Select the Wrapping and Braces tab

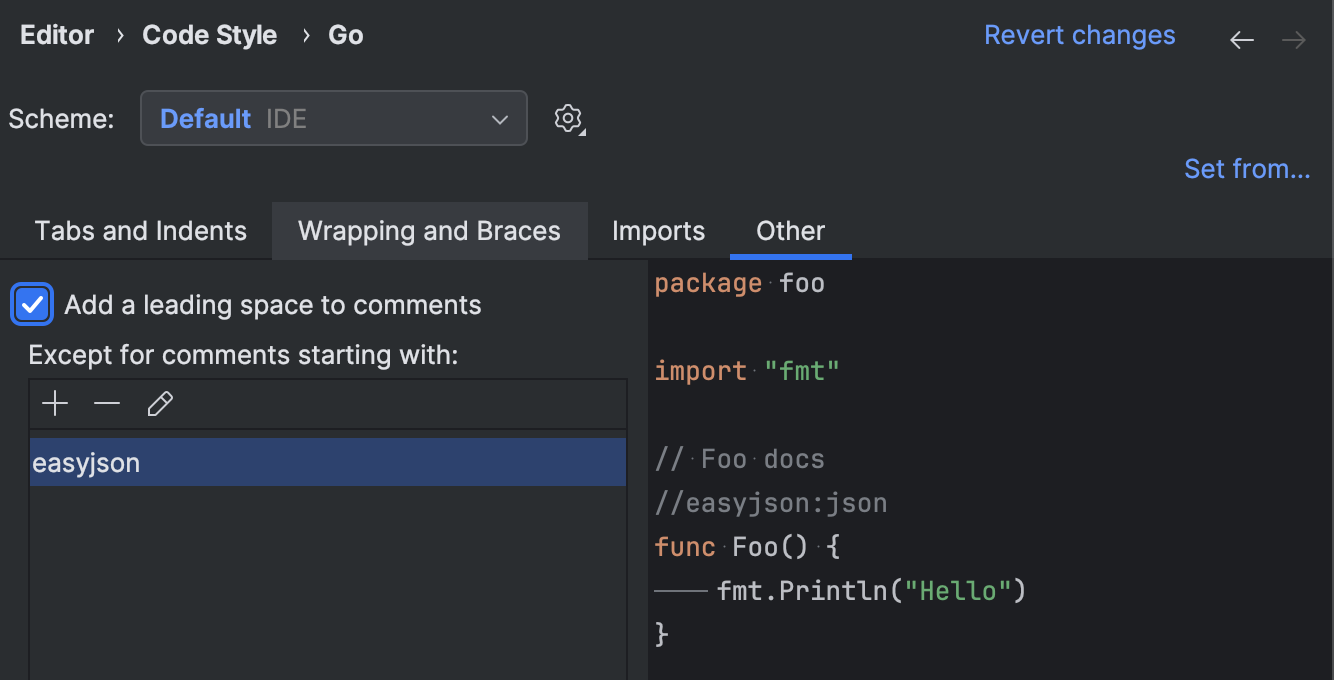tap(429, 231)
